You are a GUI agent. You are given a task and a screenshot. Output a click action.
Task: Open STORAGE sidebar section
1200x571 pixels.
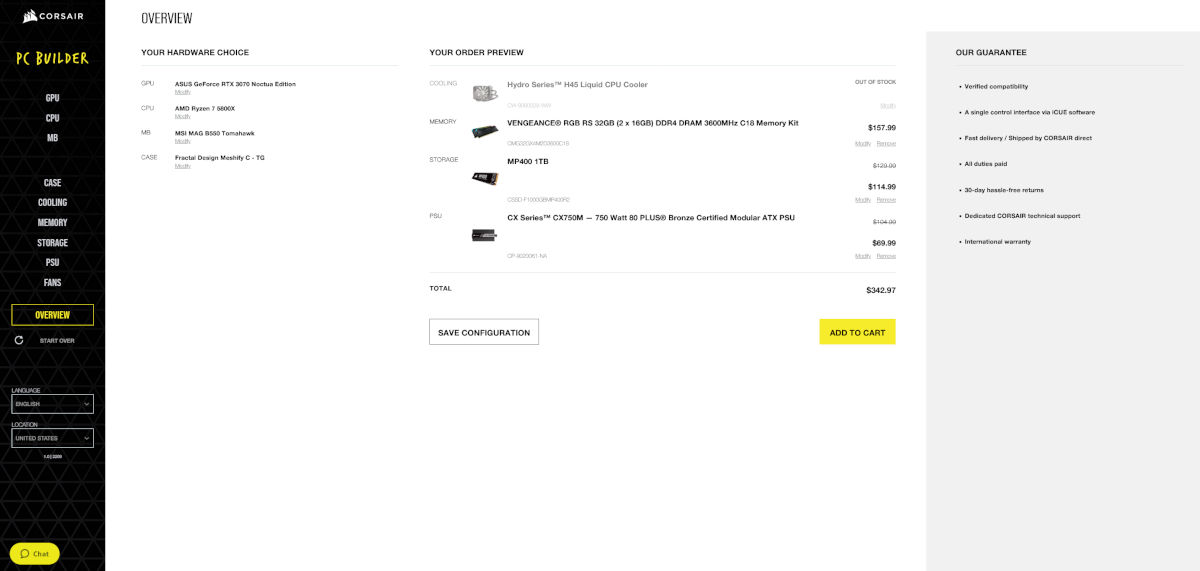[x=52, y=243]
